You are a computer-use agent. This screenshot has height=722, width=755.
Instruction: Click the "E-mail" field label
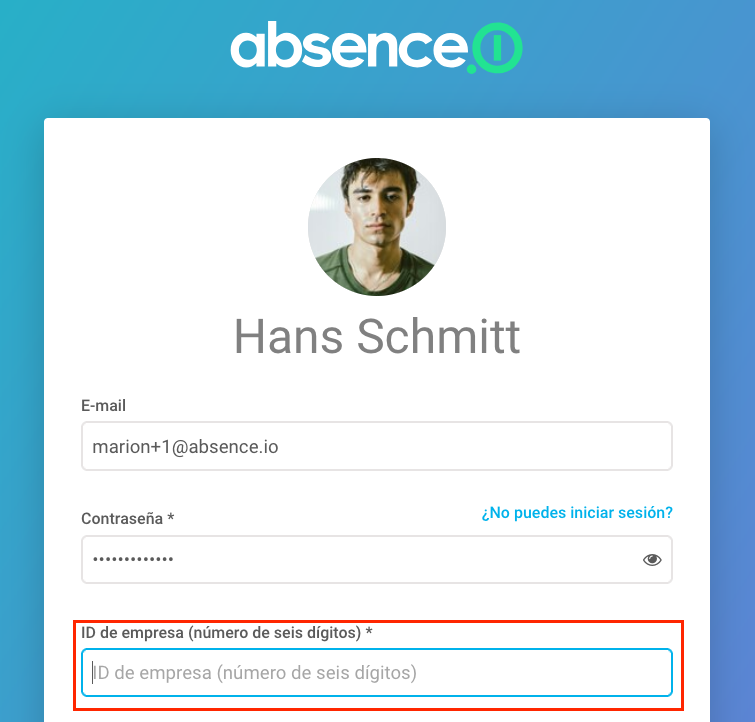tap(104, 406)
